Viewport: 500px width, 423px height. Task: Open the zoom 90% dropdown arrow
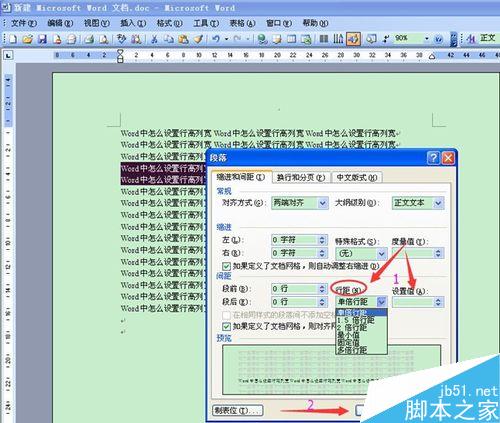tap(426, 39)
